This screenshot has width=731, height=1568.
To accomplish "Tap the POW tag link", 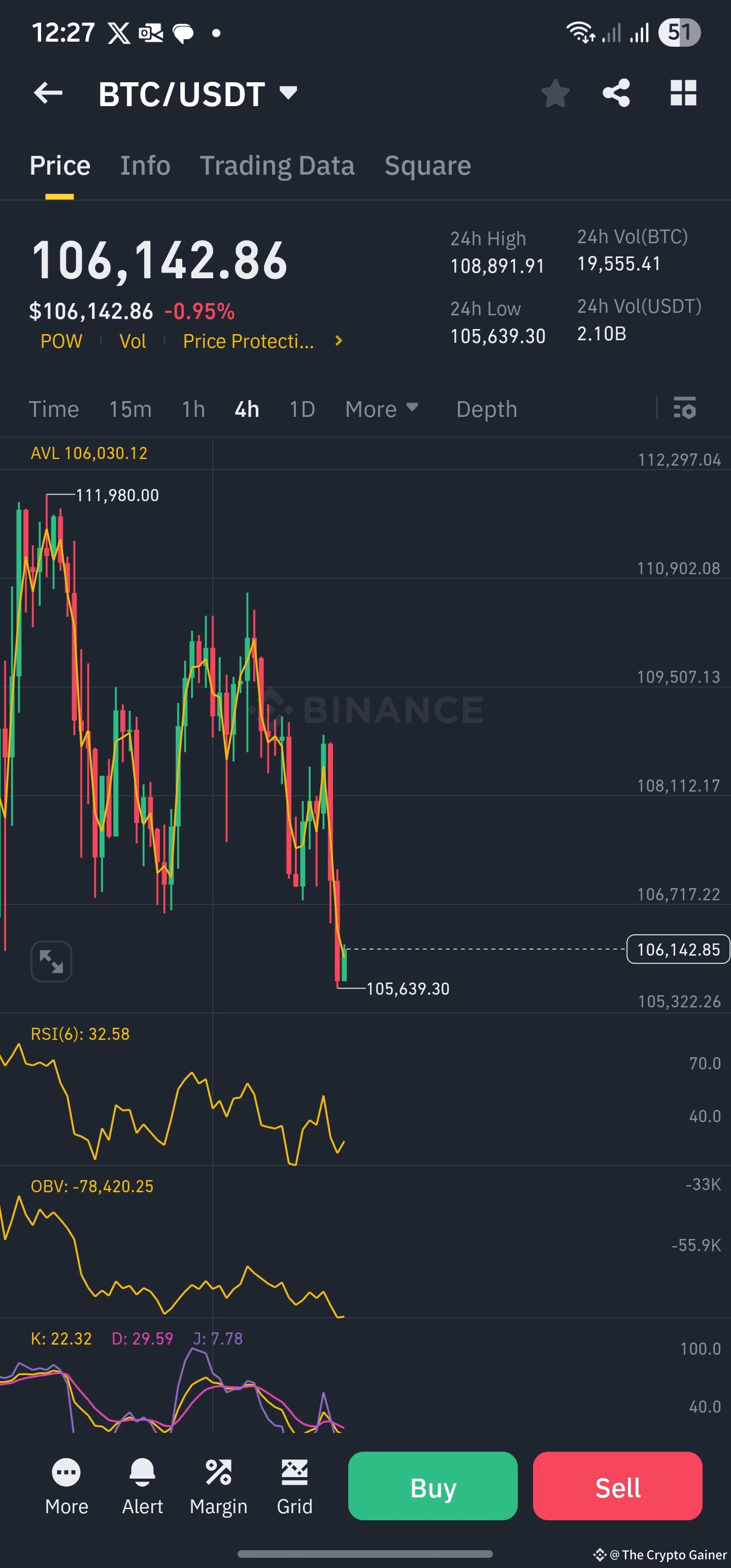I will click(61, 341).
